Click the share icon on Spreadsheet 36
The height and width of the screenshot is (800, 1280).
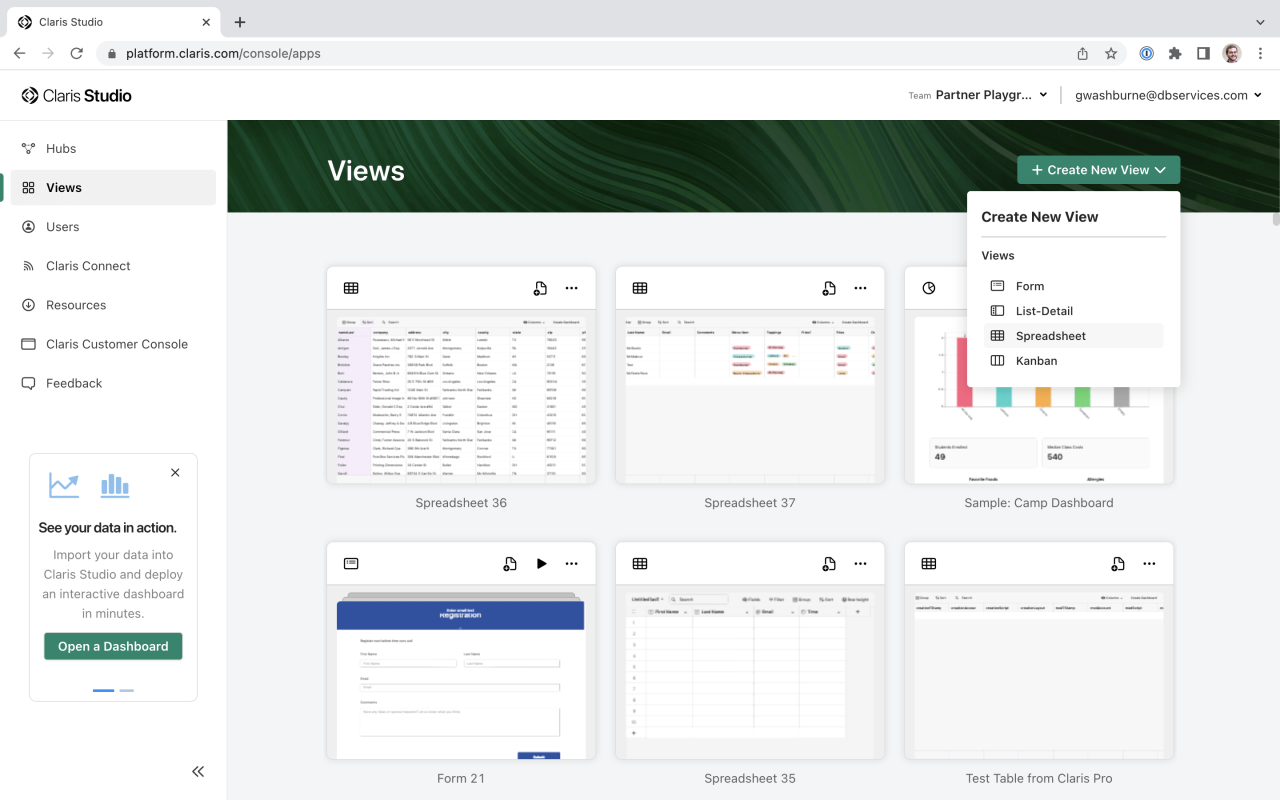[540, 288]
